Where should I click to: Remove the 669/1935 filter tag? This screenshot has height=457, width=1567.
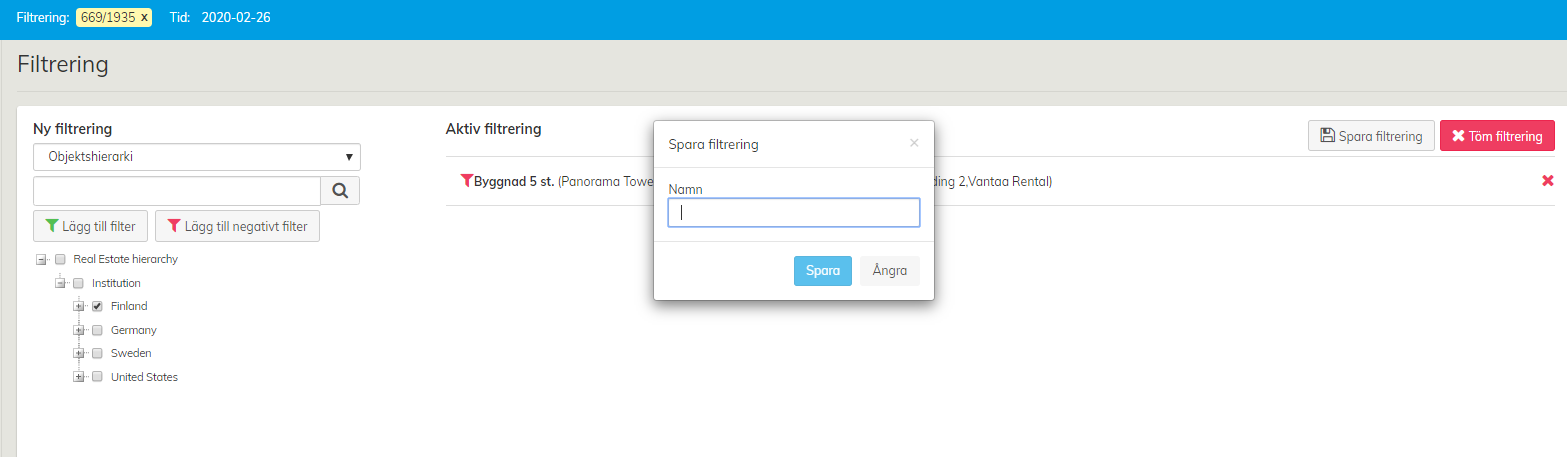point(144,18)
